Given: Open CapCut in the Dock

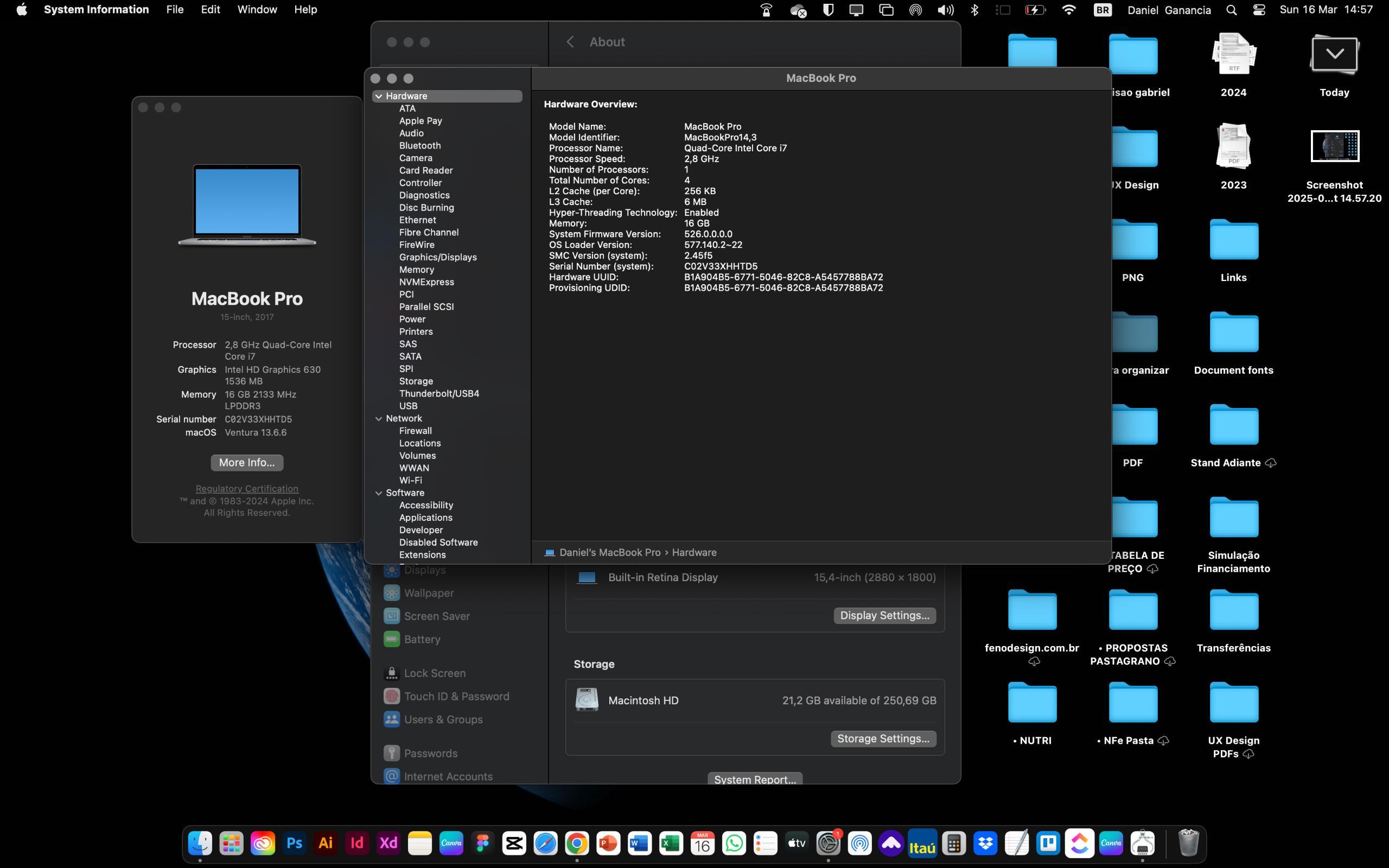Looking at the screenshot, I should [514, 843].
